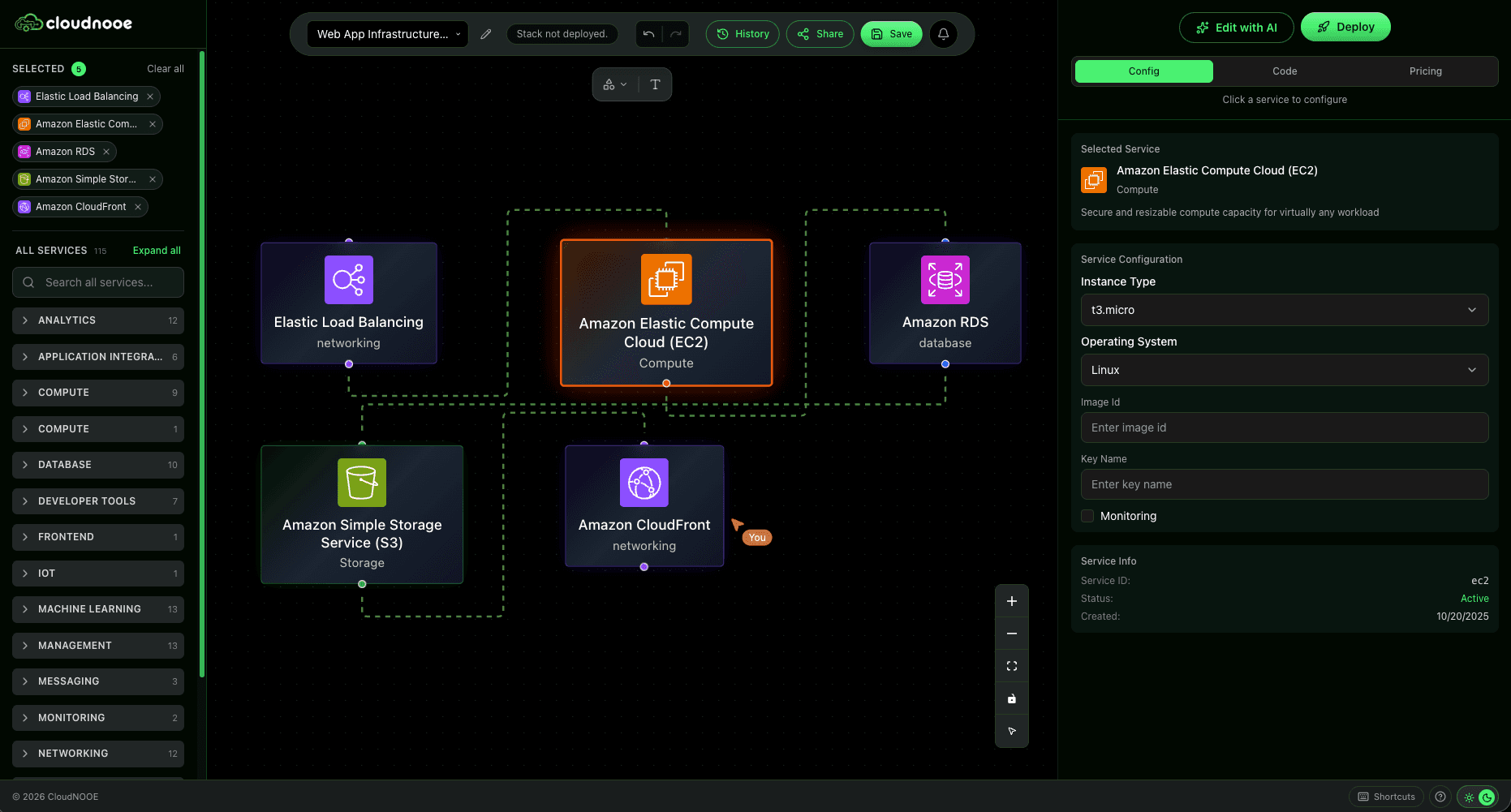The height and width of the screenshot is (812, 1511).
Task: Focus the Image Id input field
Action: point(1285,427)
